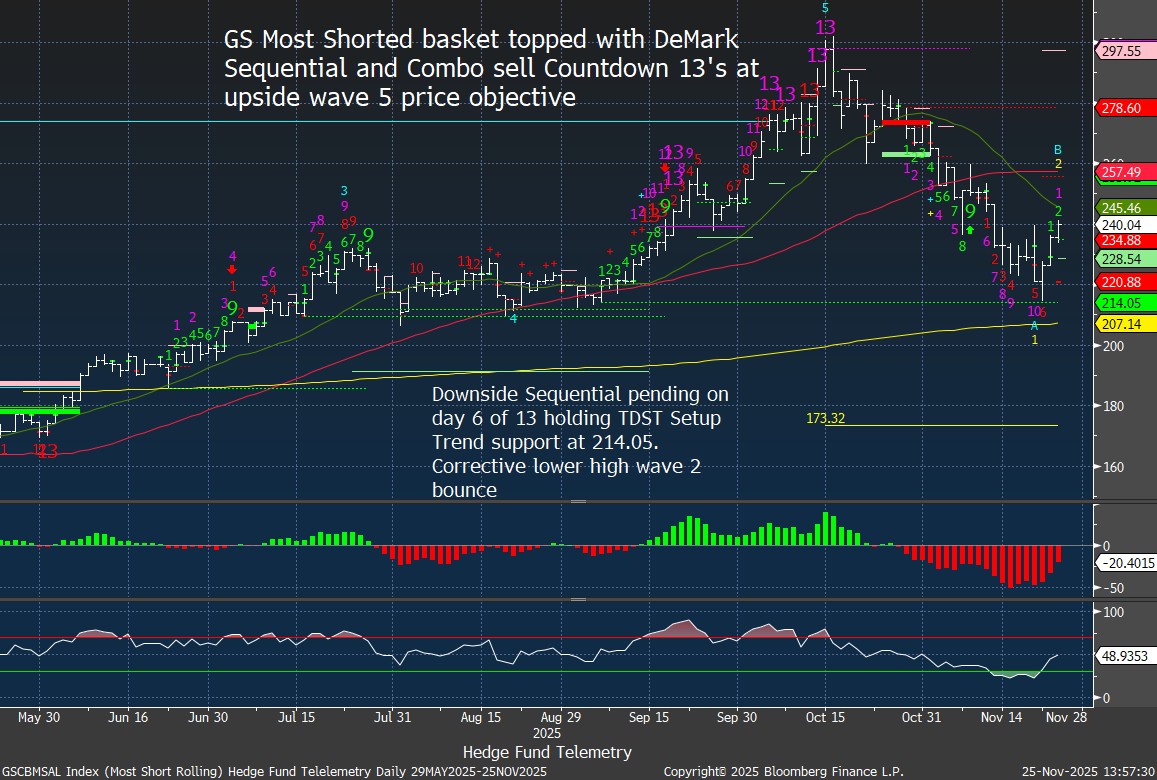Grab the divider handle above the oscillator panel

click(x=578, y=599)
